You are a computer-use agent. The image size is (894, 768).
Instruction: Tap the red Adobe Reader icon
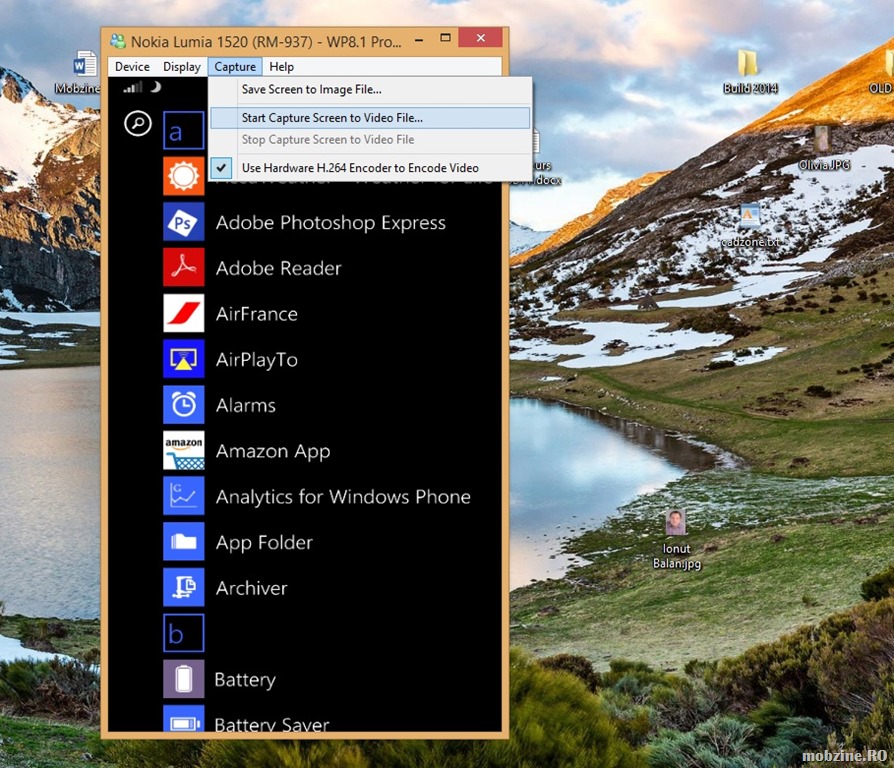(x=184, y=267)
